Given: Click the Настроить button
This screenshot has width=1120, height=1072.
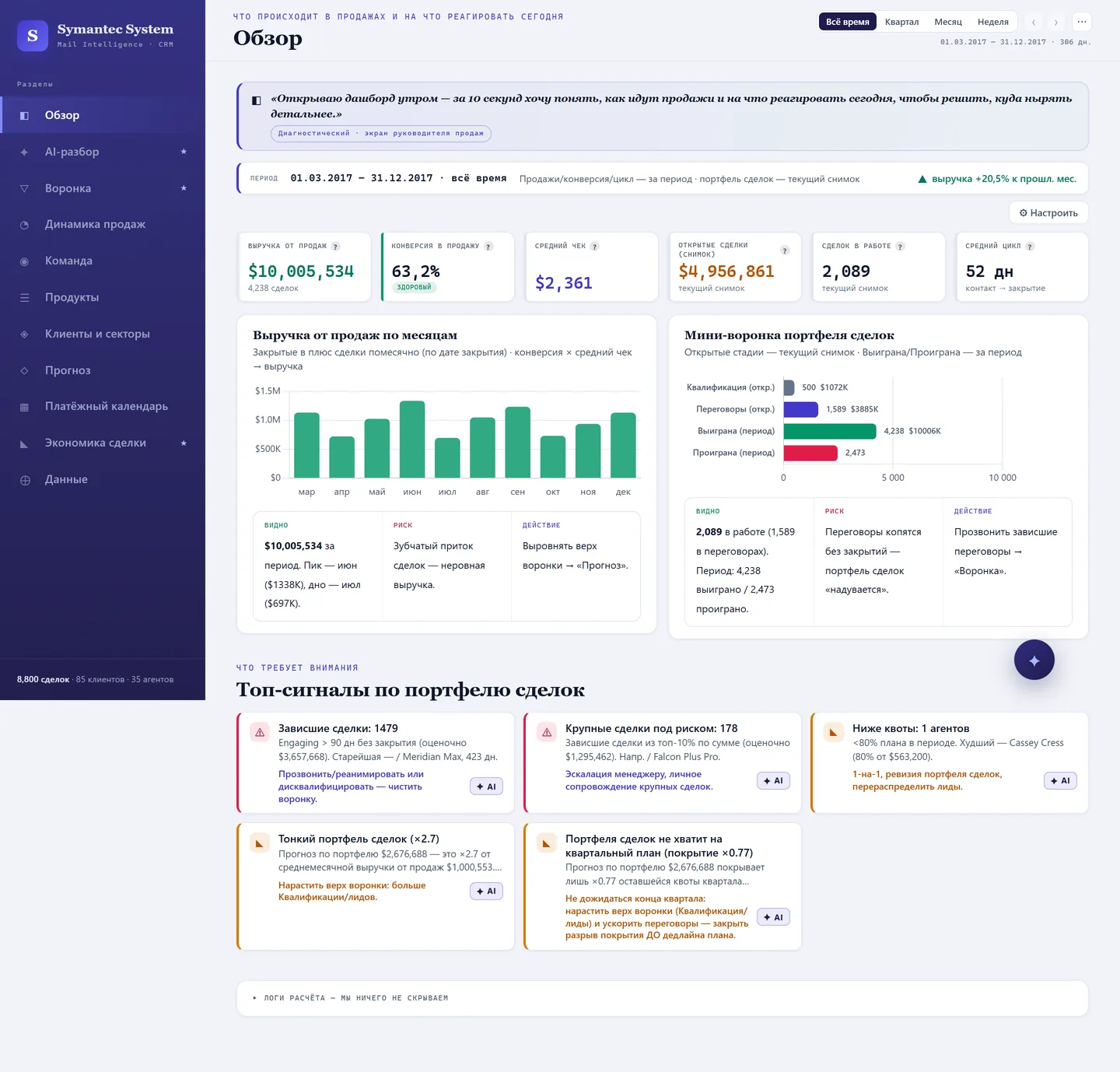Looking at the screenshot, I should point(1048,213).
